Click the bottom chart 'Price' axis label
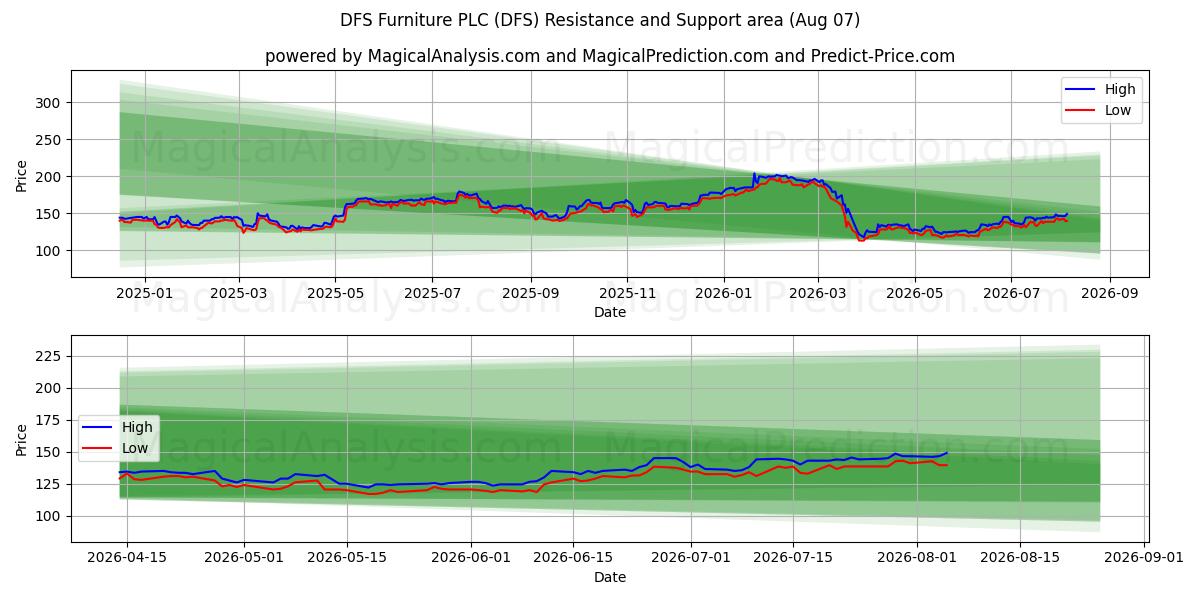 [x=22, y=439]
